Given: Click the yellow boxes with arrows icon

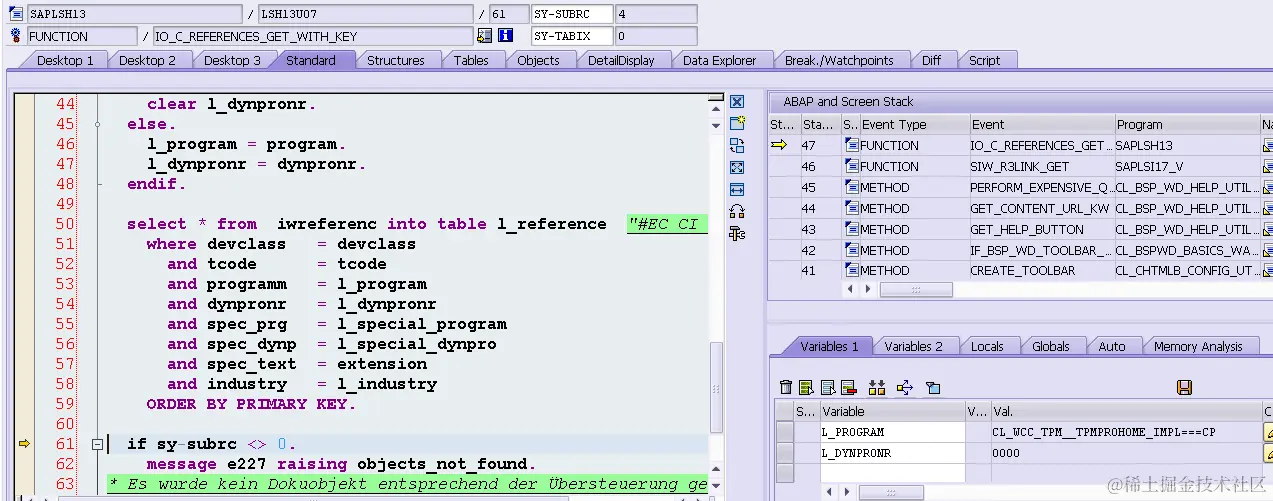Looking at the screenshot, I should tap(877, 387).
